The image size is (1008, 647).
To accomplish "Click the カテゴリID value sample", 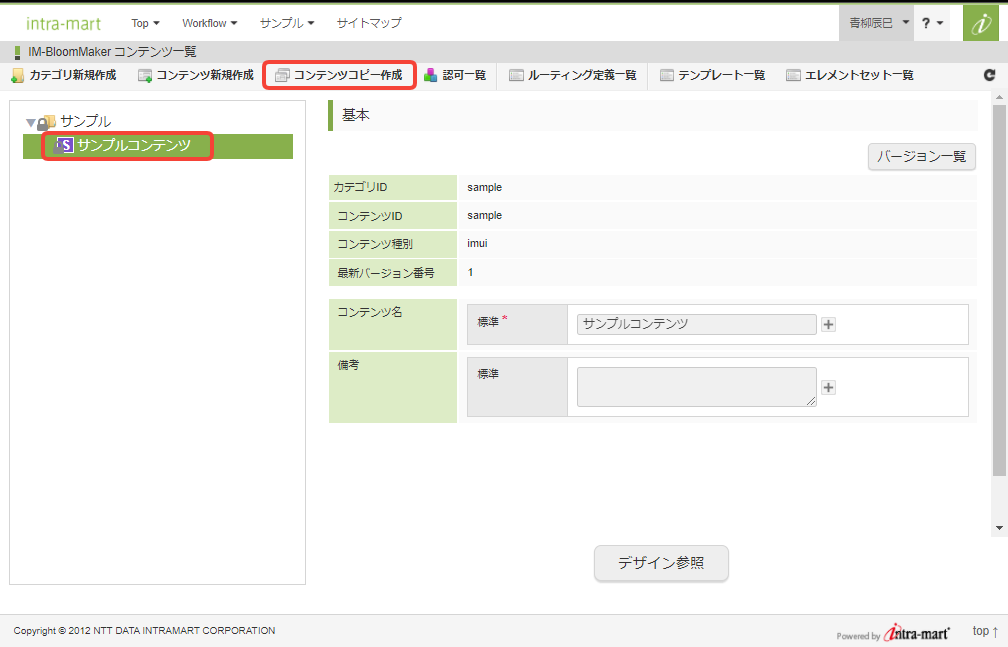I will click(x=485, y=187).
